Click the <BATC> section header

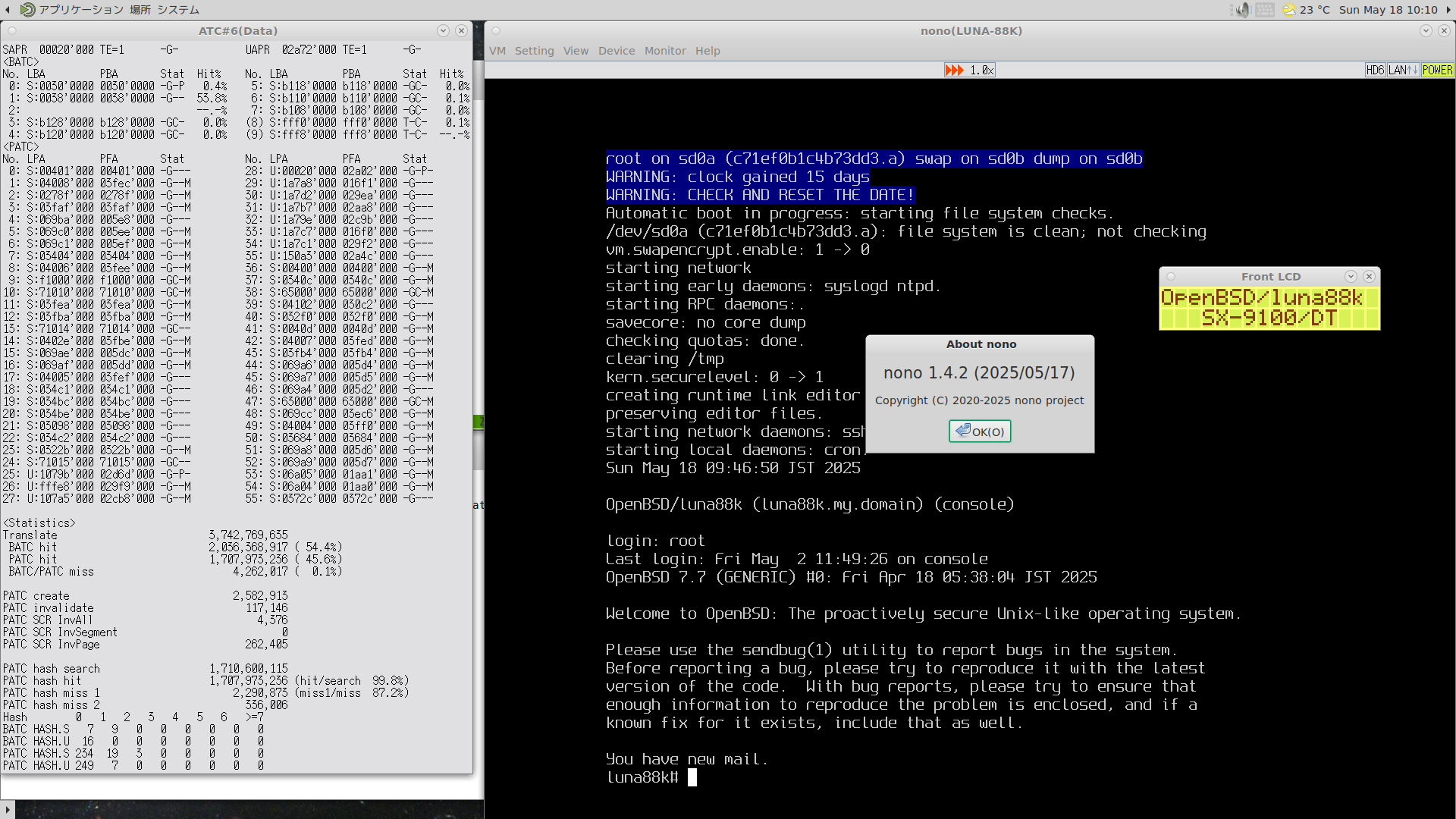20,62
